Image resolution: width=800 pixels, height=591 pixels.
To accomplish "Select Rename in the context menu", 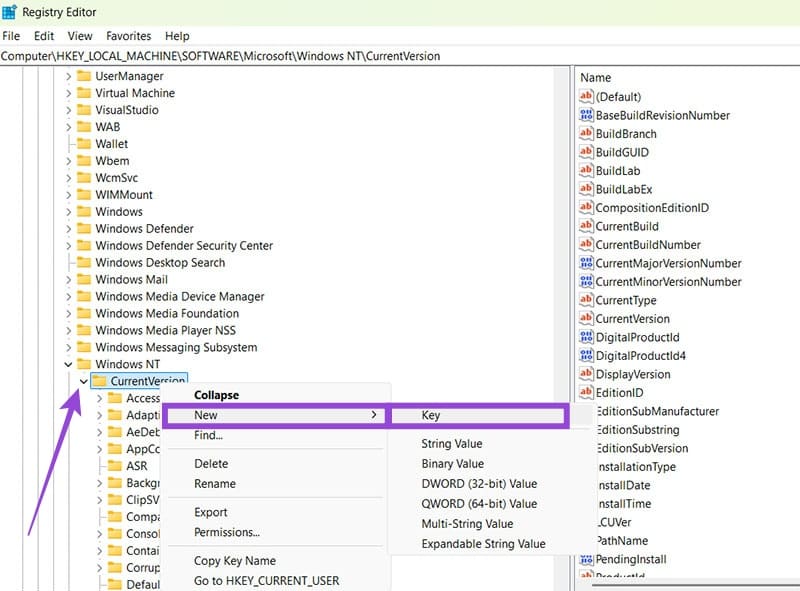I will coord(215,483).
